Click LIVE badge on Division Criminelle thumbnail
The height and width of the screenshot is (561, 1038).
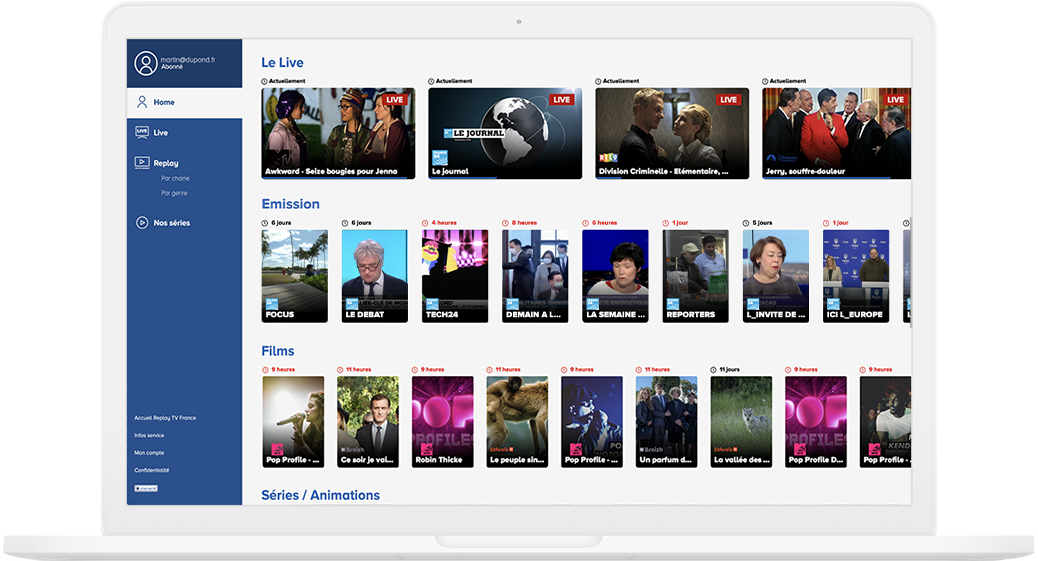pyautogui.click(x=728, y=100)
